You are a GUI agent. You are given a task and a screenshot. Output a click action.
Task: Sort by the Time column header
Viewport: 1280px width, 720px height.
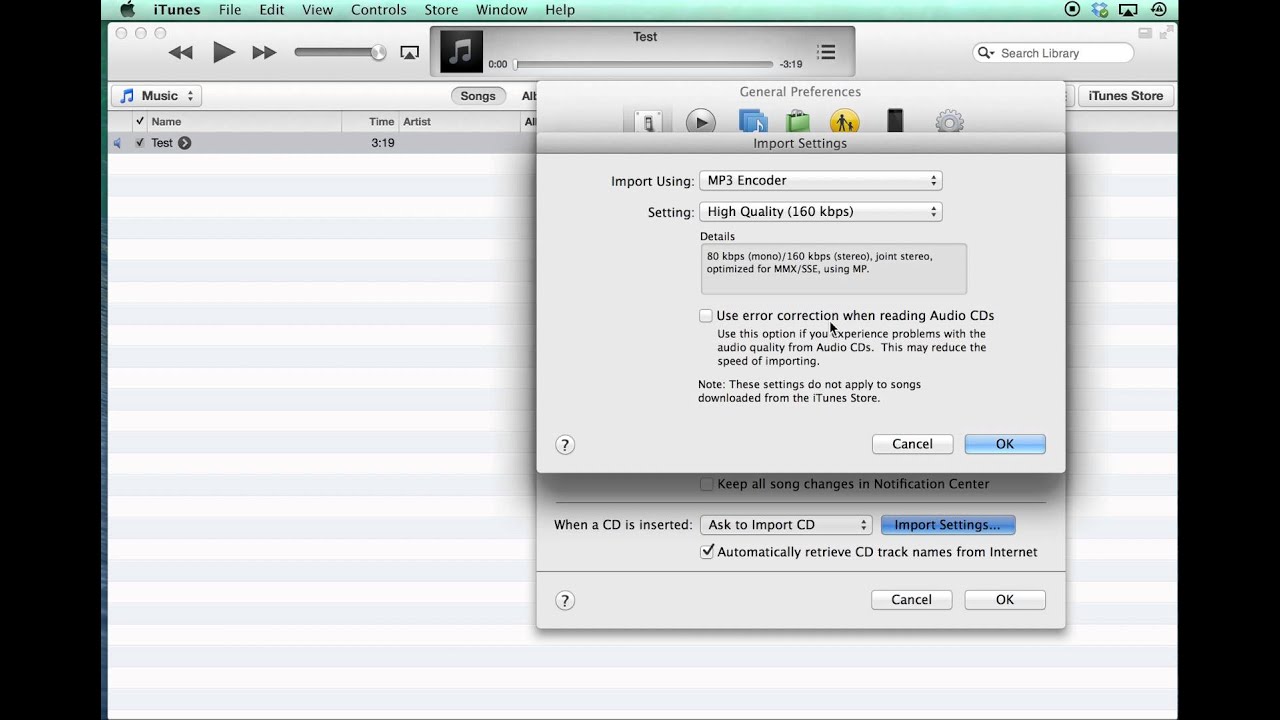371,121
